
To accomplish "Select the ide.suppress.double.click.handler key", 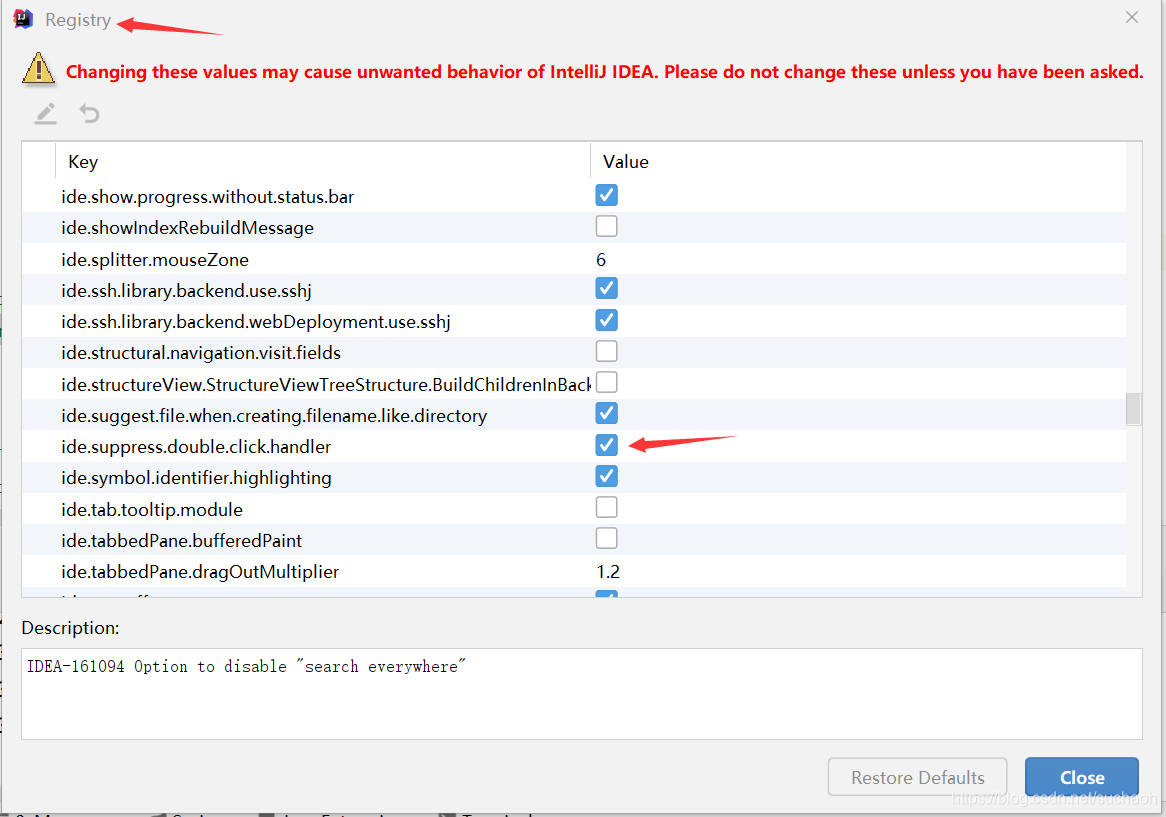I will 196,447.
